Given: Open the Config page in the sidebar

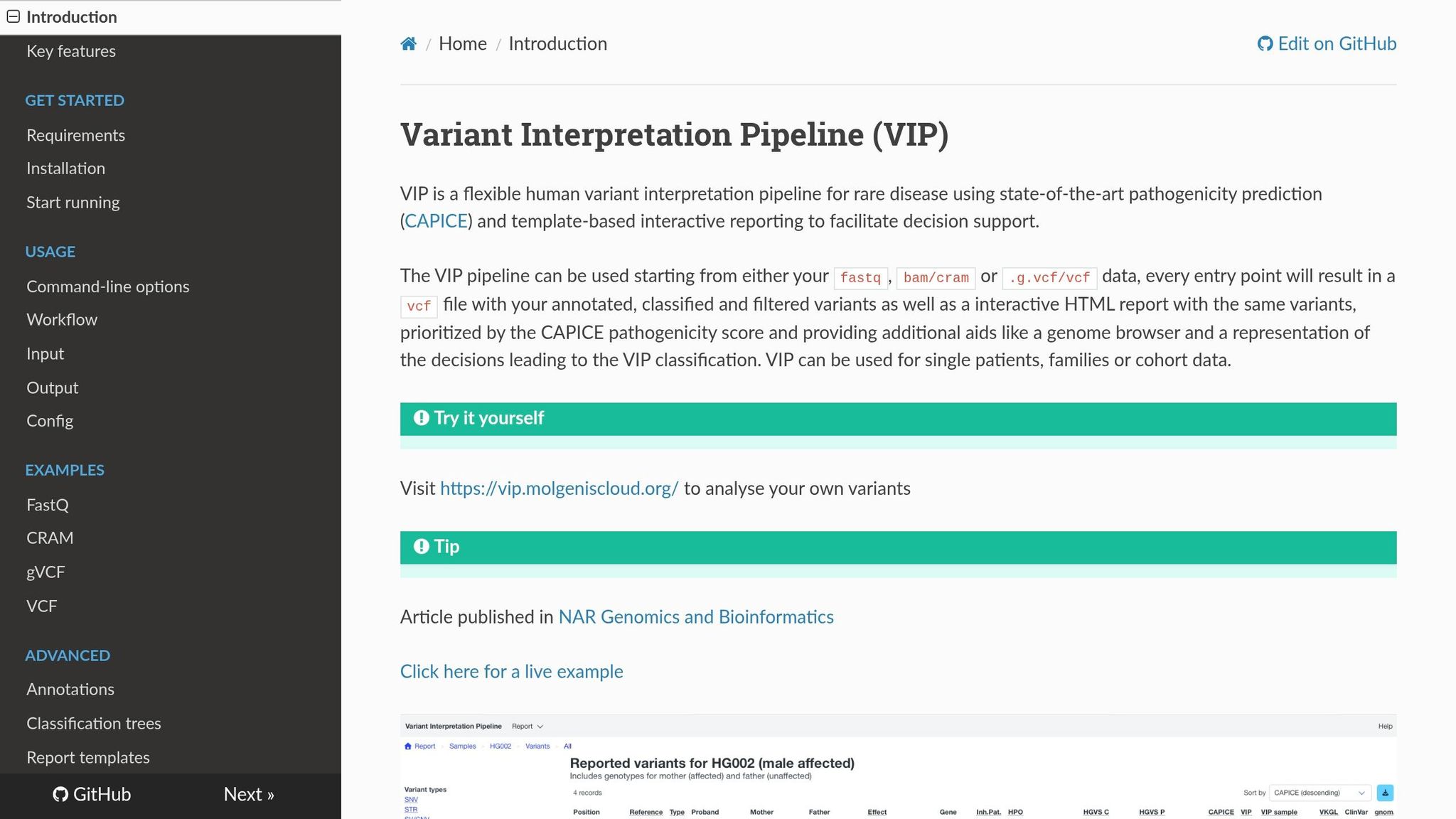Looking at the screenshot, I should coord(50,421).
